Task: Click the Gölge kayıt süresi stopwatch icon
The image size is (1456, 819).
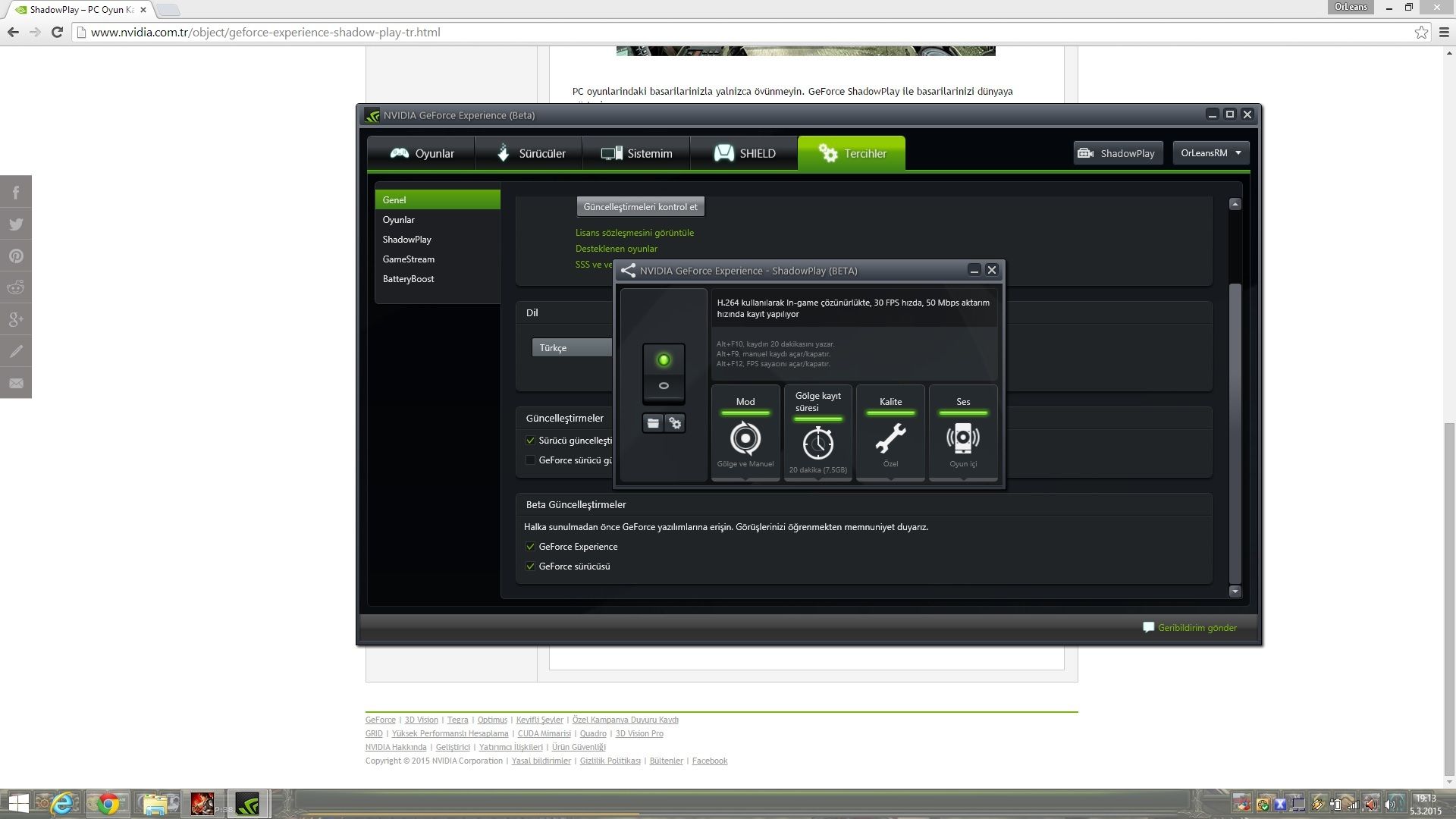Action: click(817, 442)
